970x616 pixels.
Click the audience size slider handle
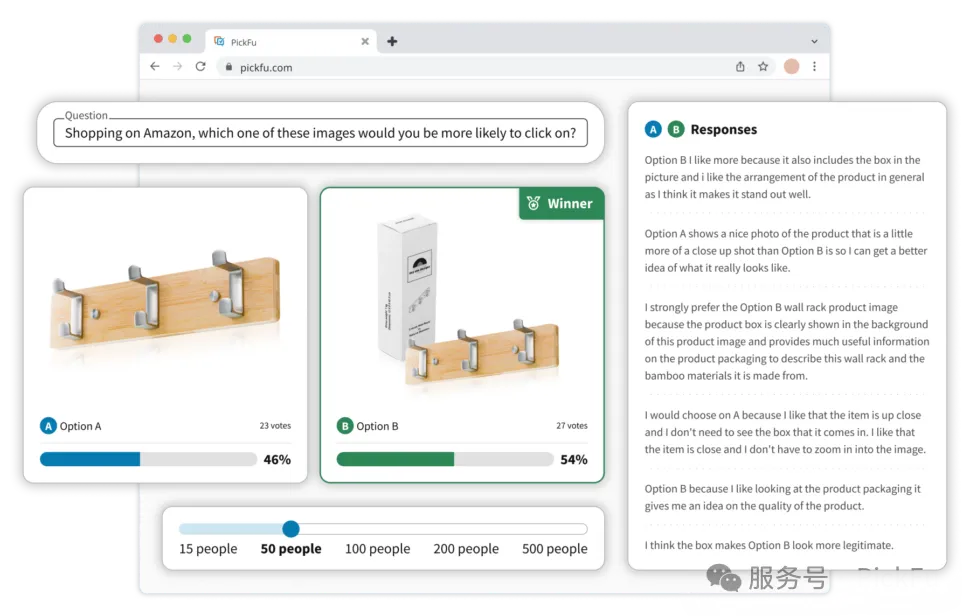pos(291,529)
